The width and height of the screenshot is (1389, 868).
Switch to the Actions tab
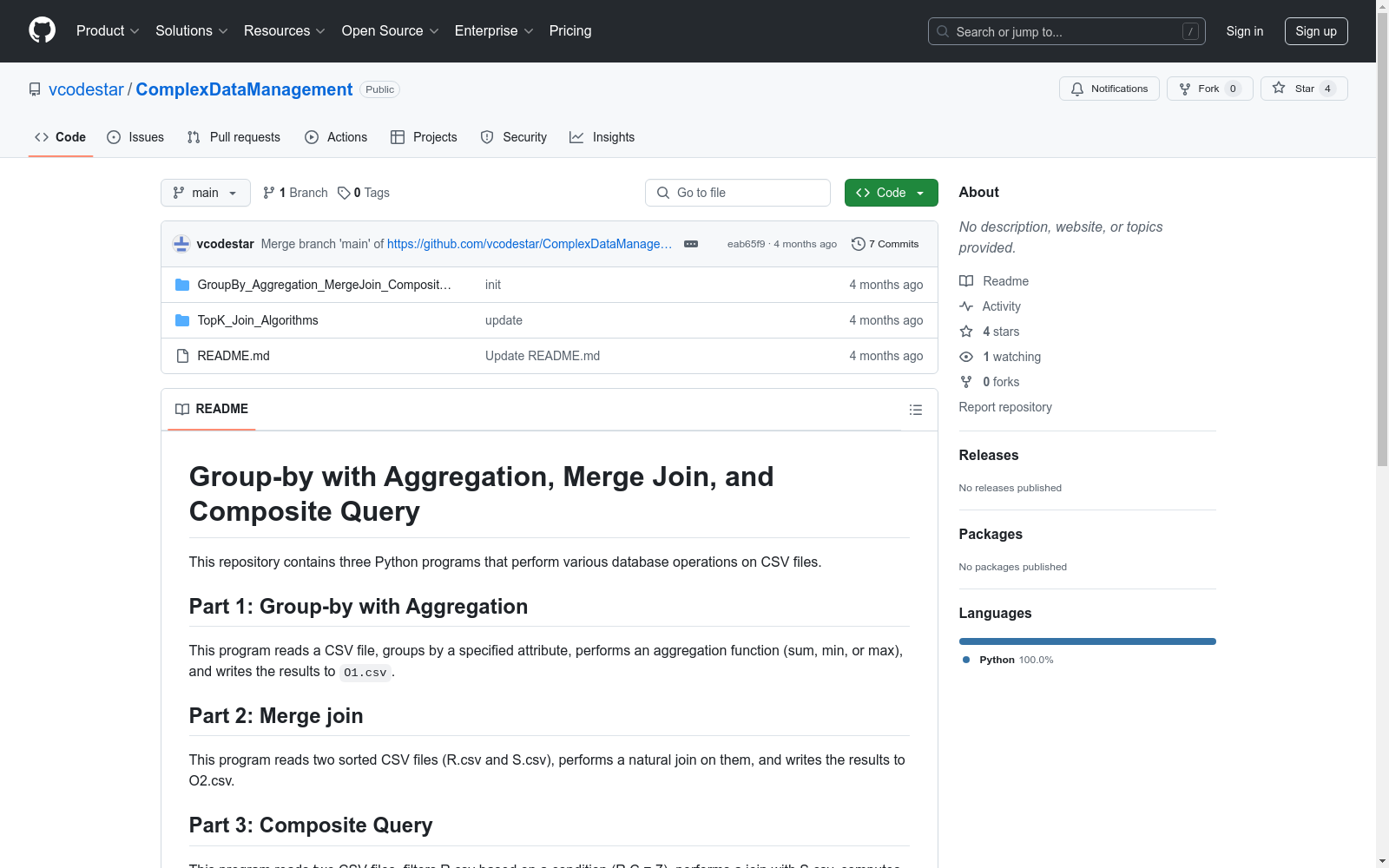coord(336,137)
